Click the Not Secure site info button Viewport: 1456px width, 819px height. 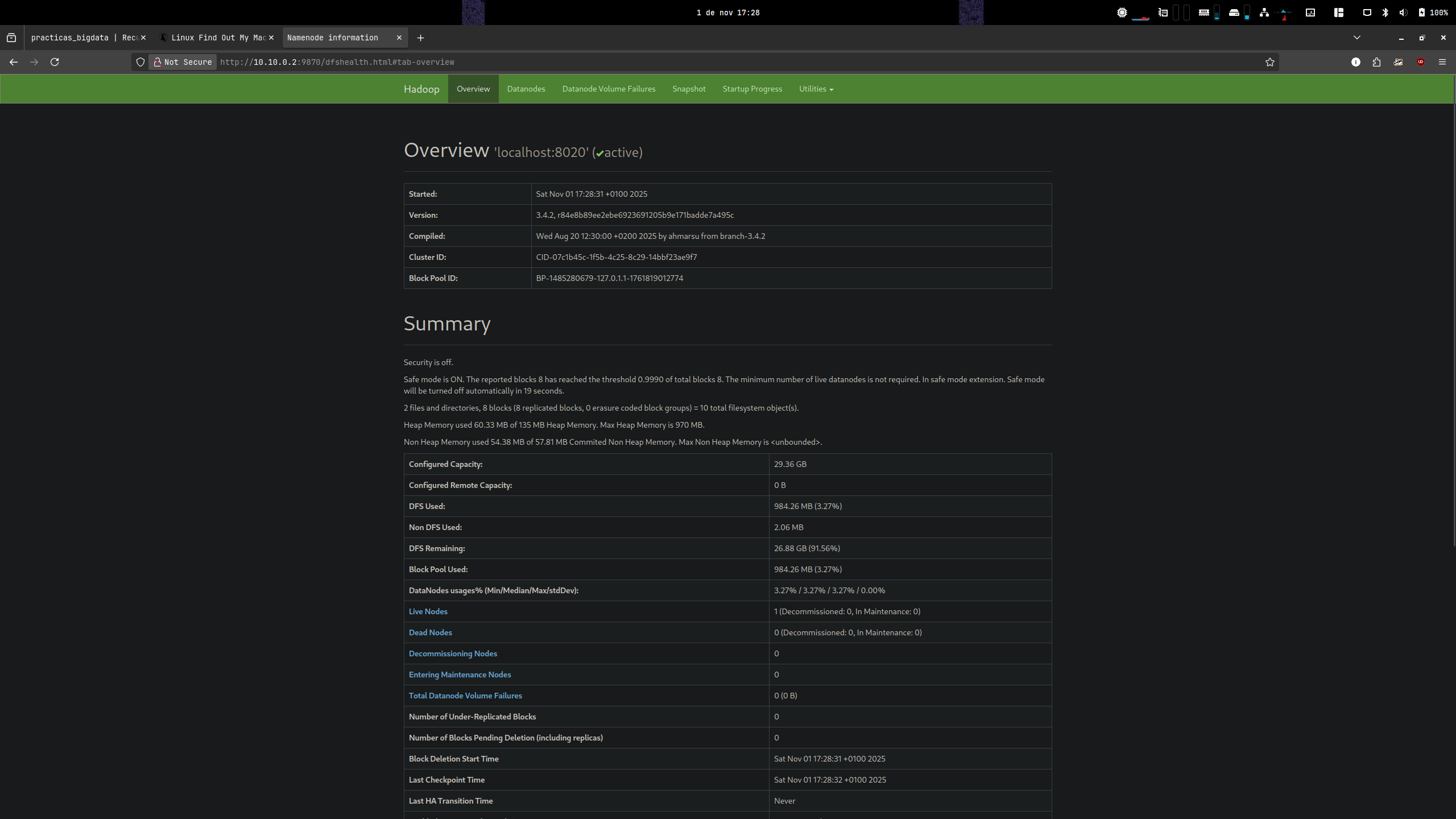click(x=183, y=62)
